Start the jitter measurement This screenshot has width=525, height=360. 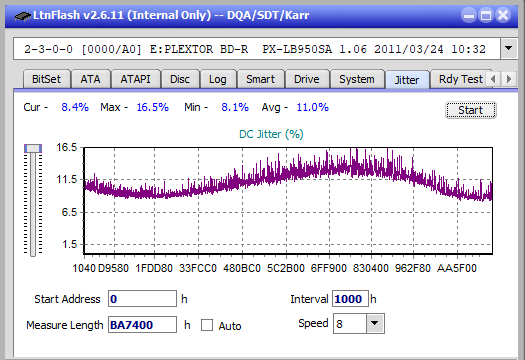tap(471, 110)
